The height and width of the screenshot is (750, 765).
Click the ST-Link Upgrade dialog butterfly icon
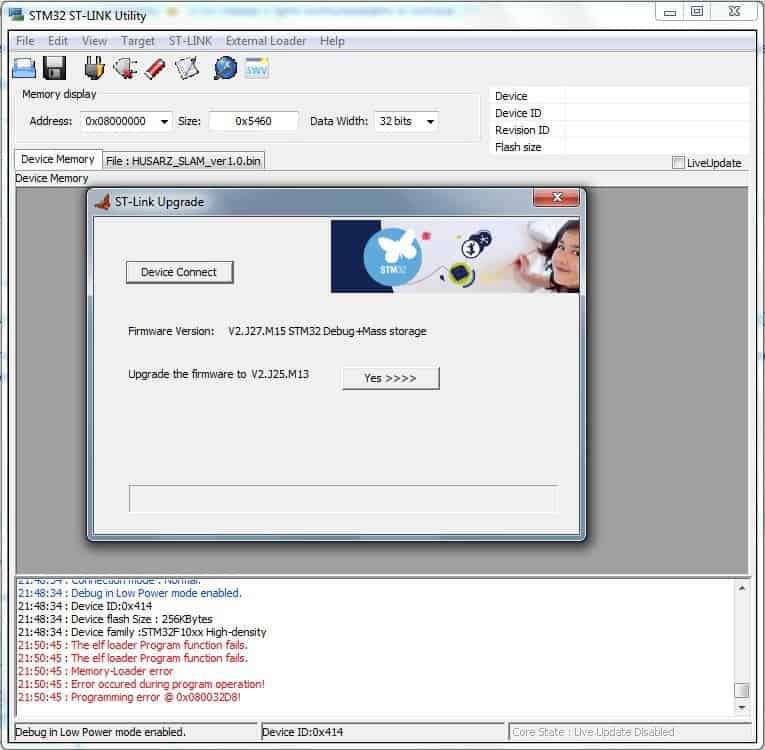[102, 202]
